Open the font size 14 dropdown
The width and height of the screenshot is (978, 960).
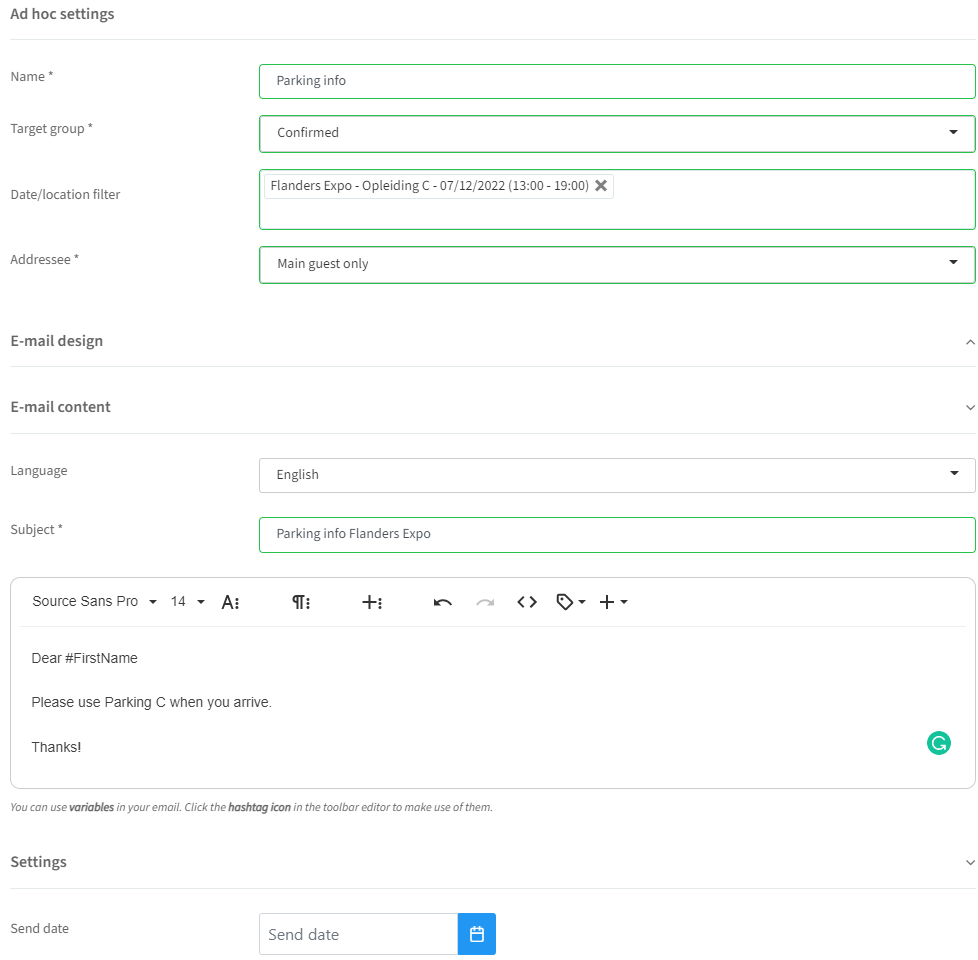coord(187,602)
